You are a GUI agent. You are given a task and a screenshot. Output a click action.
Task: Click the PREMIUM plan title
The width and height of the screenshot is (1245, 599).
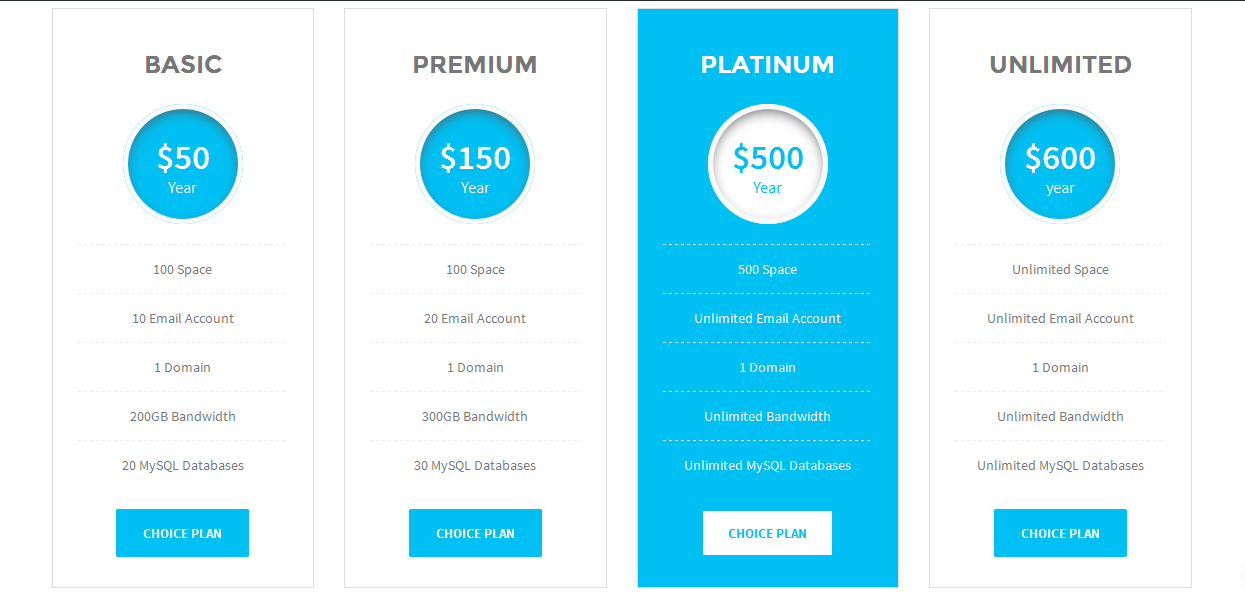tap(475, 65)
